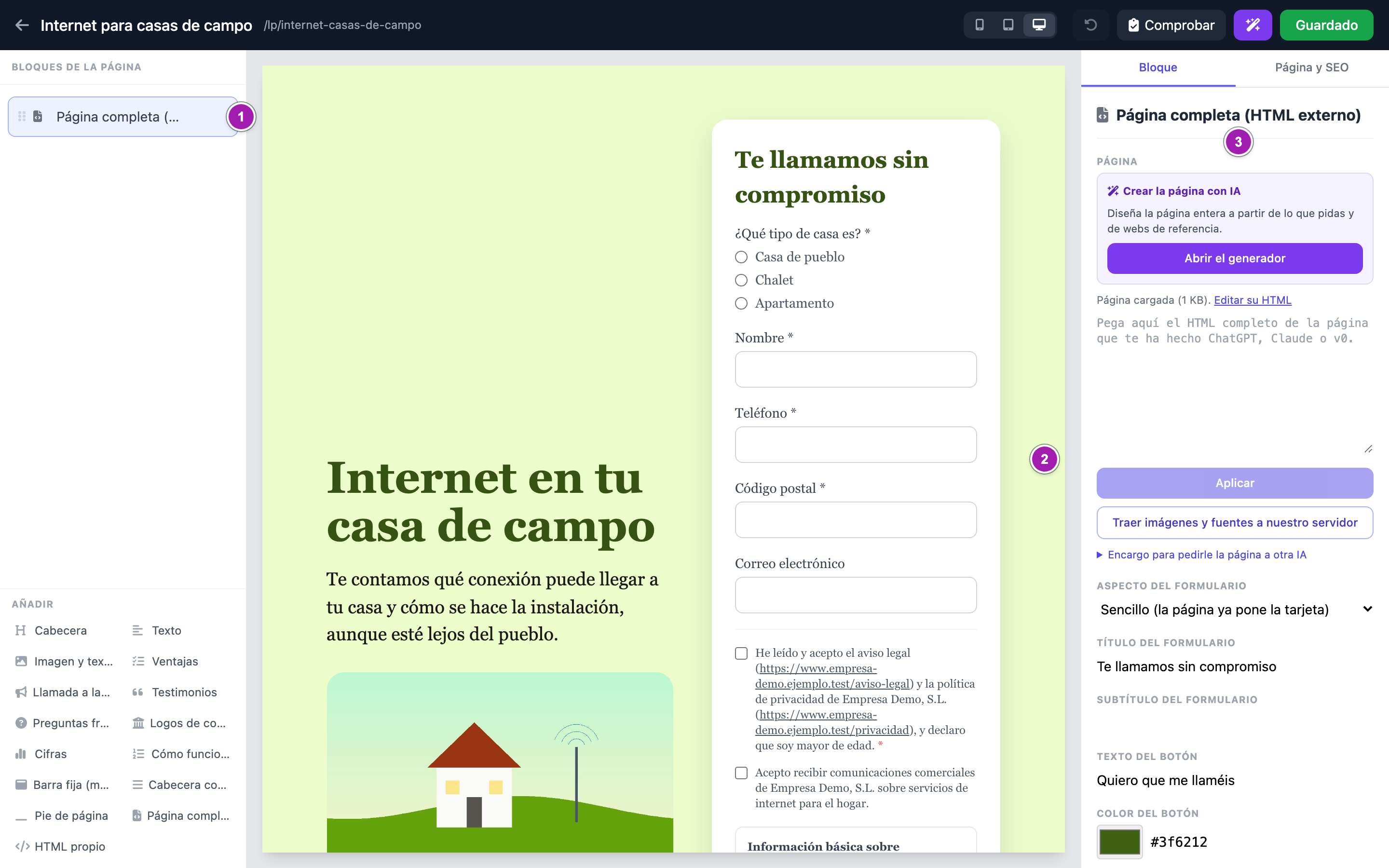The image size is (1389, 868).
Task: Switch to tablet preview icon
Action: (1008, 25)
